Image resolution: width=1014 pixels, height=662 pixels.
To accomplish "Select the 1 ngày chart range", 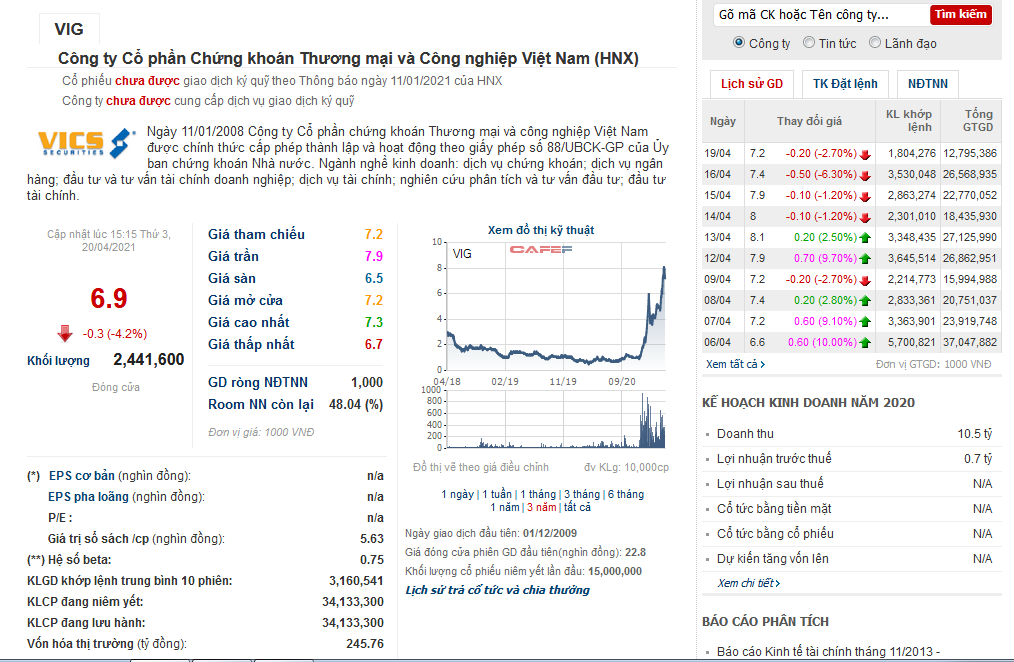I will (x=457, y=495).
